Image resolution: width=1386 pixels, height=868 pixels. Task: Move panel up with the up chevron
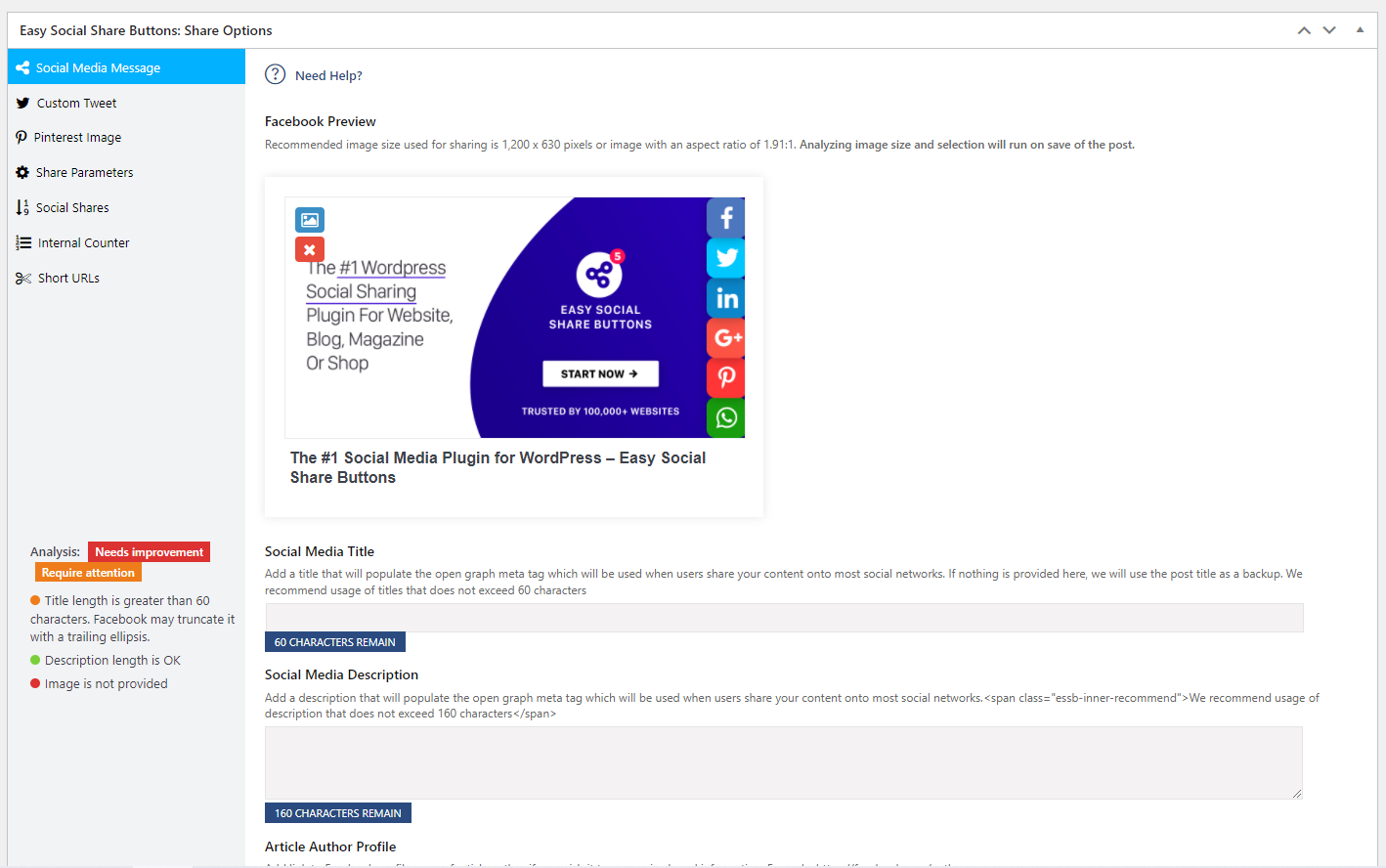pos(1304,30)
